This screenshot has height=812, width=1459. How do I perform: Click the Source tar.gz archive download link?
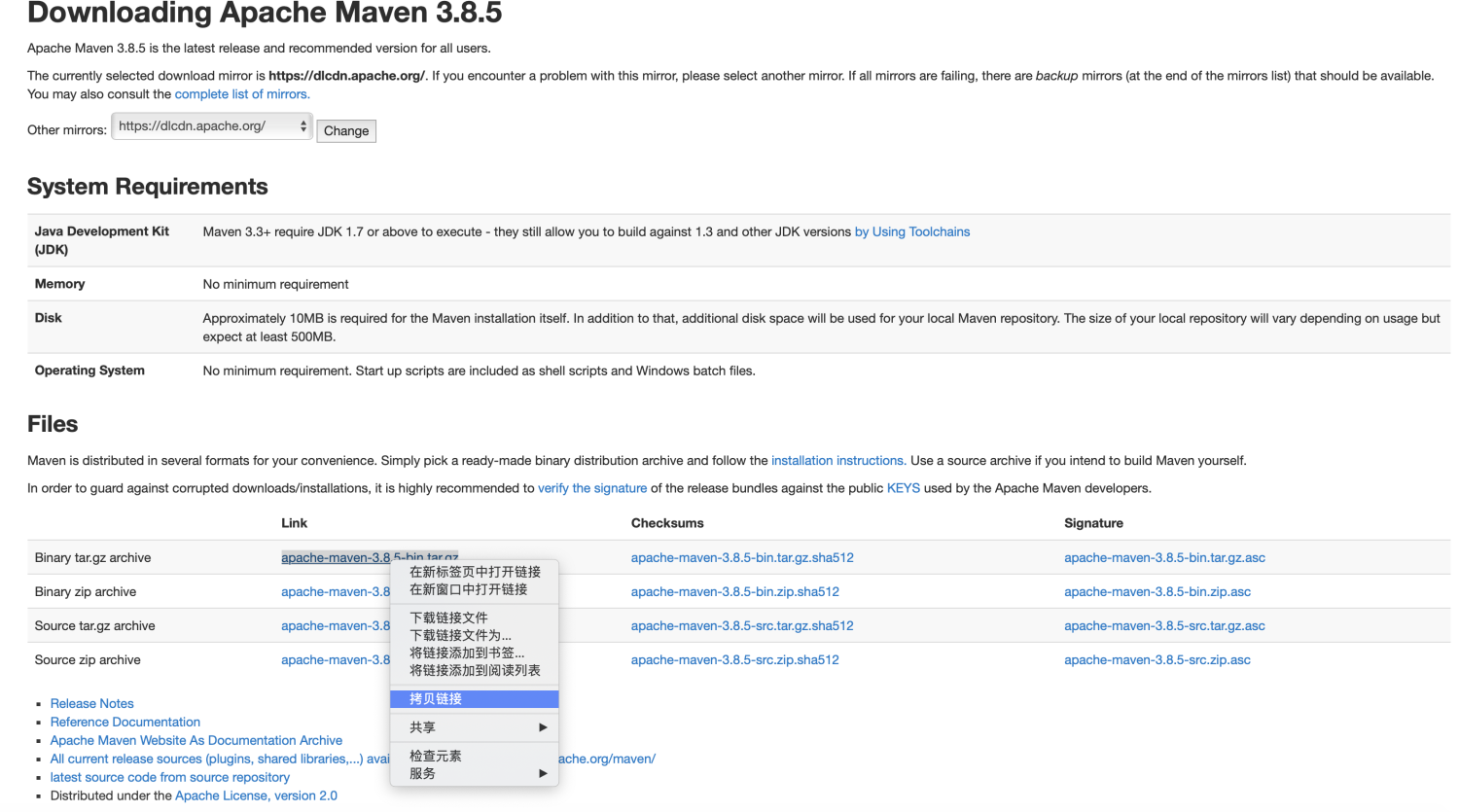click(x=336, y=625)
